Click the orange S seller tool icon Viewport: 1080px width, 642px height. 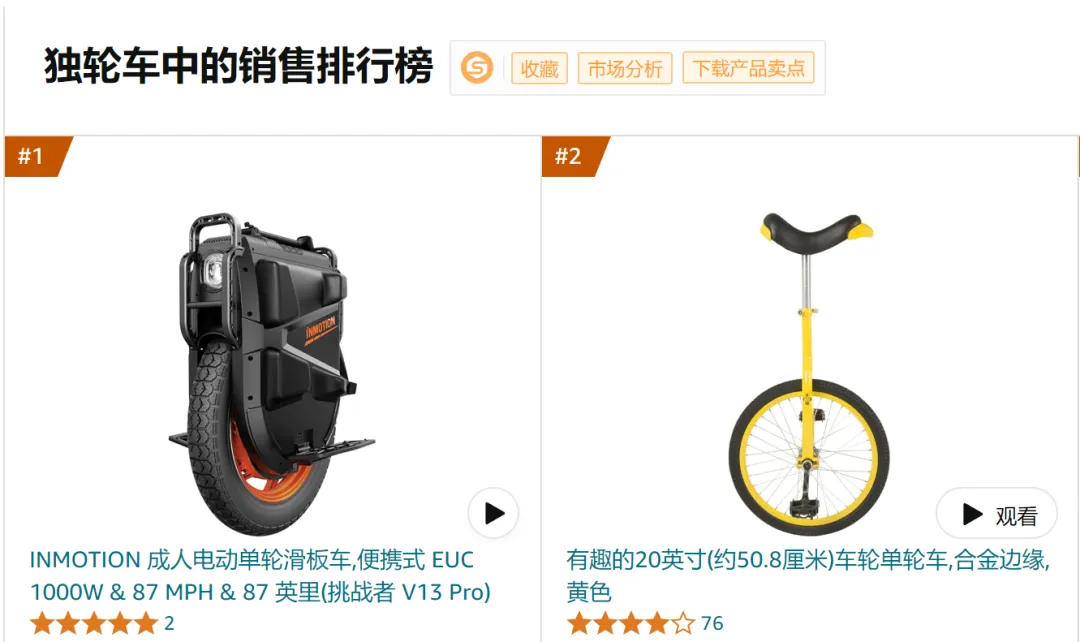(x=477, y=68)
